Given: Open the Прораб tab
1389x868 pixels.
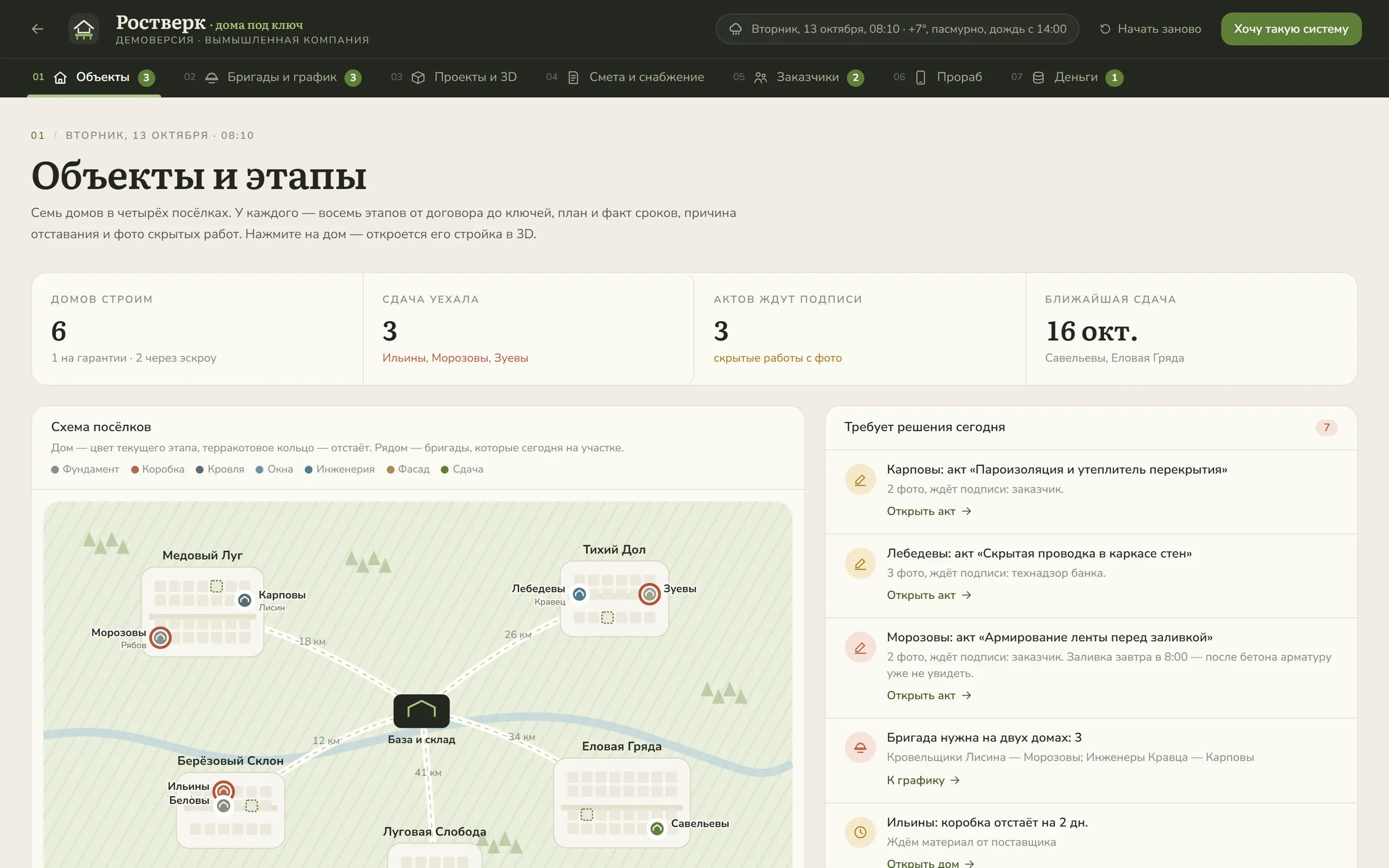Looking at the screenshot, I should [938, 78].
